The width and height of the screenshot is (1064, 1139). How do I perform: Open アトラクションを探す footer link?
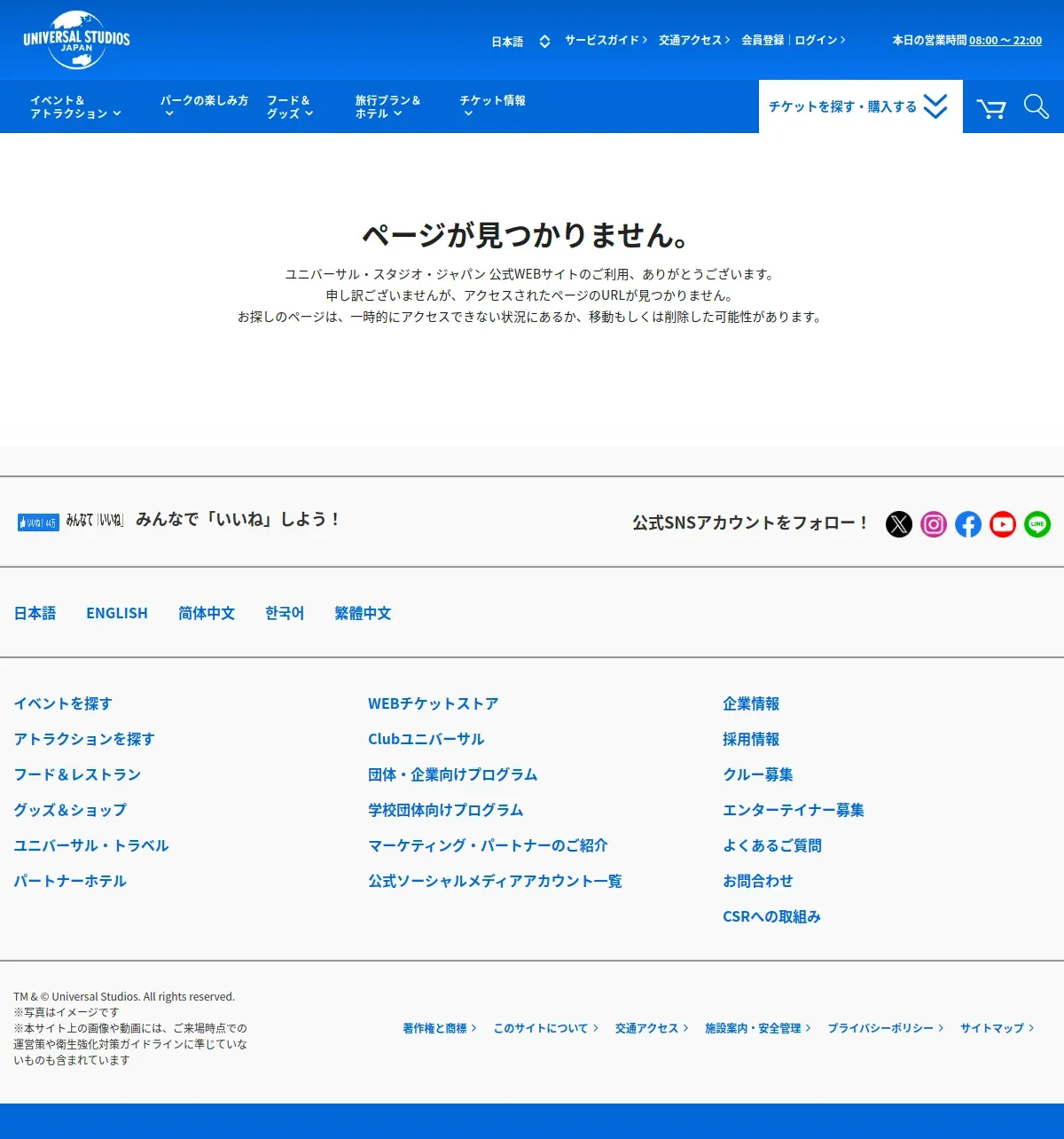pos(84,739)
